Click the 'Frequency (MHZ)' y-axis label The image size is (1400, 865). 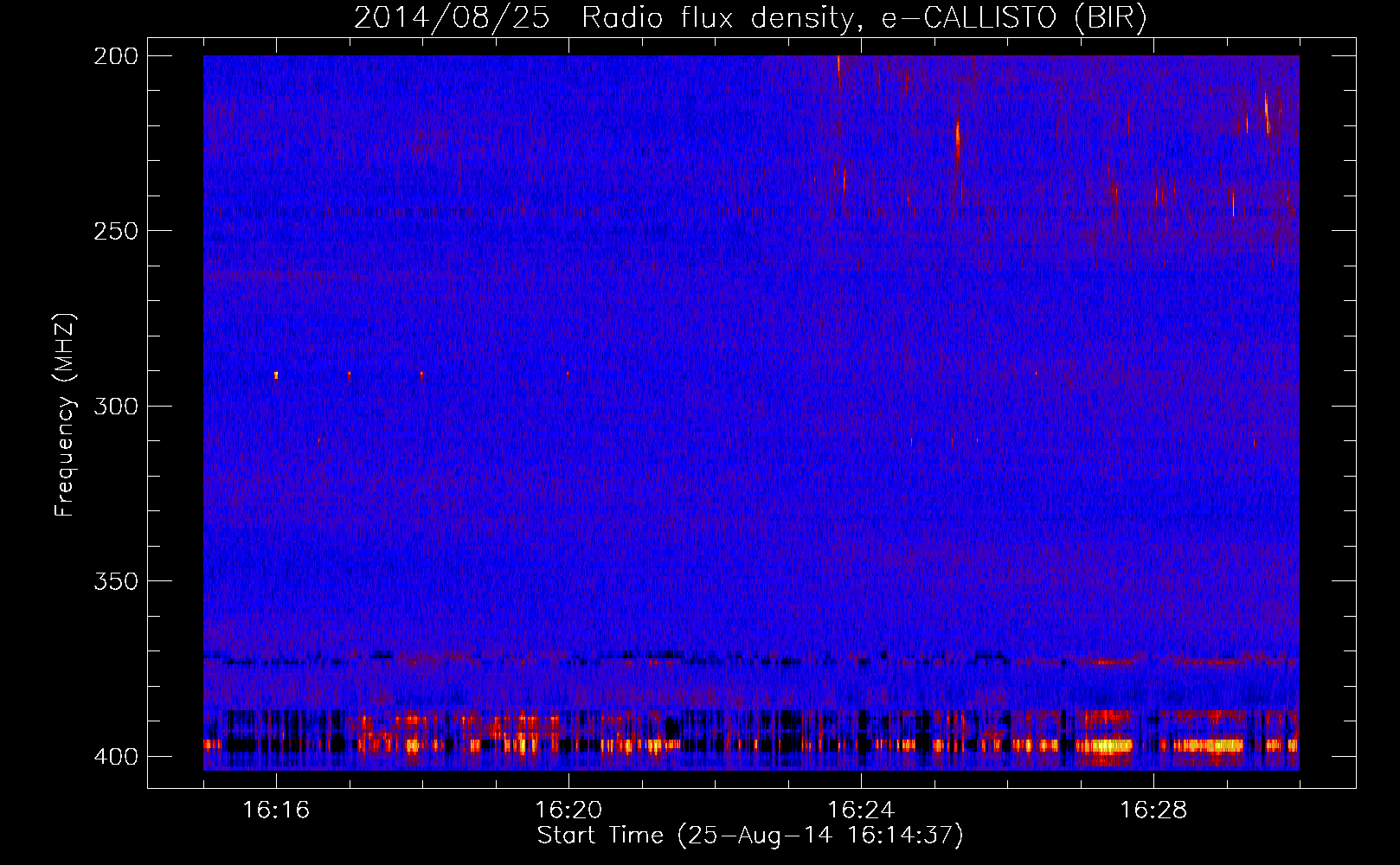[x=65, y=415]
